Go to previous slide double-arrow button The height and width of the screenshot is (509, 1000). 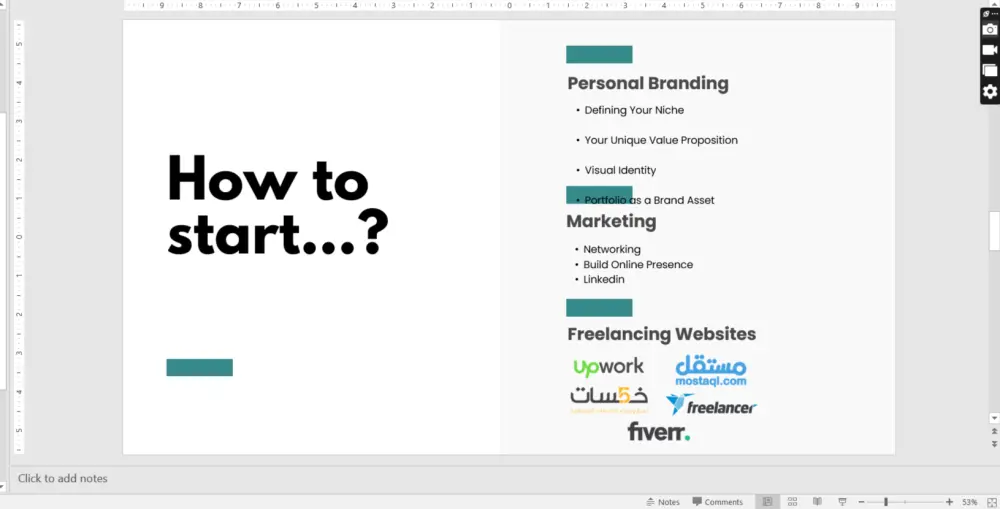click(994, 432)
